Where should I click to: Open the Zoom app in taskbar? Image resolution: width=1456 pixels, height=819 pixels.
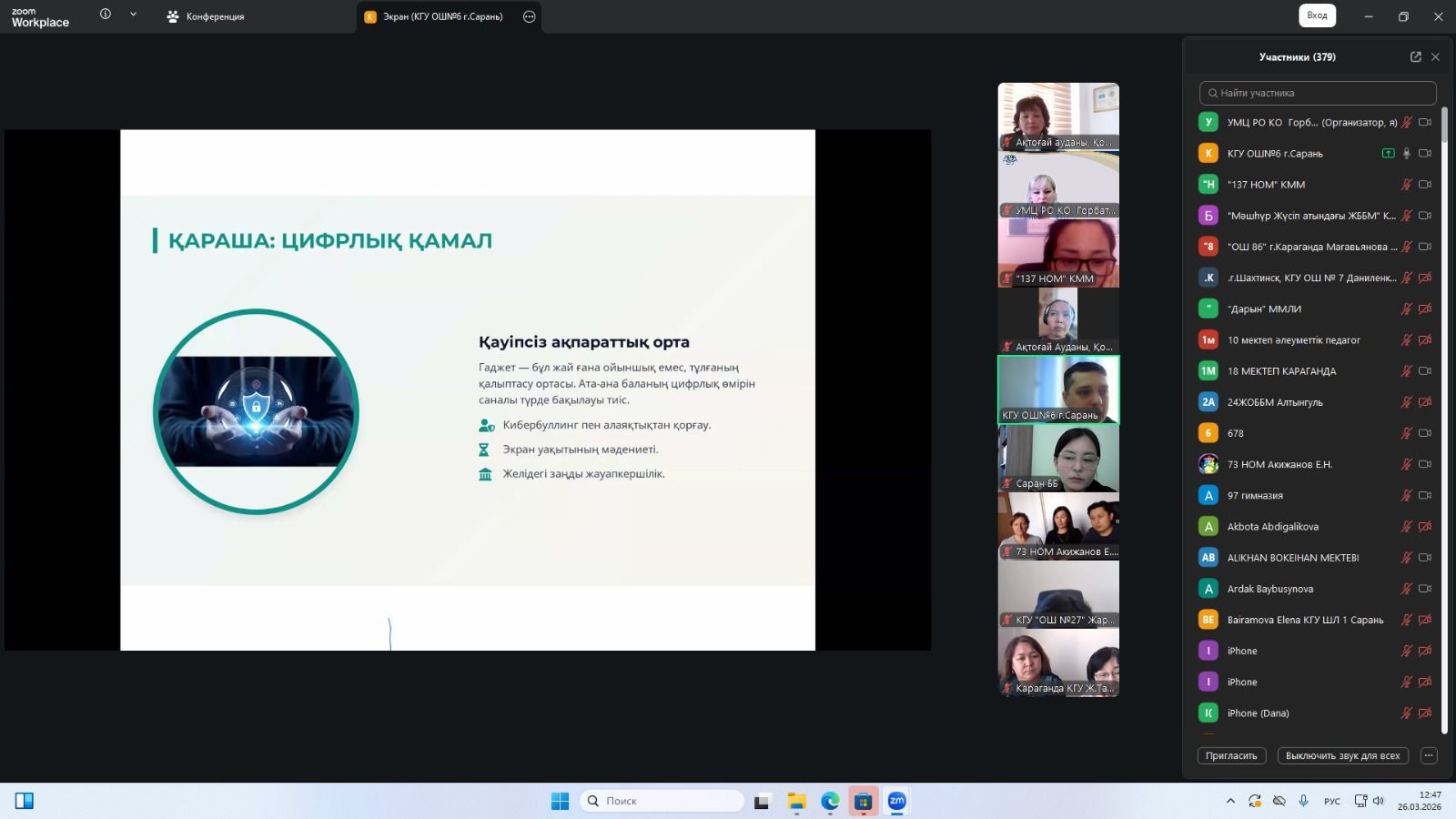click(896, 801)
